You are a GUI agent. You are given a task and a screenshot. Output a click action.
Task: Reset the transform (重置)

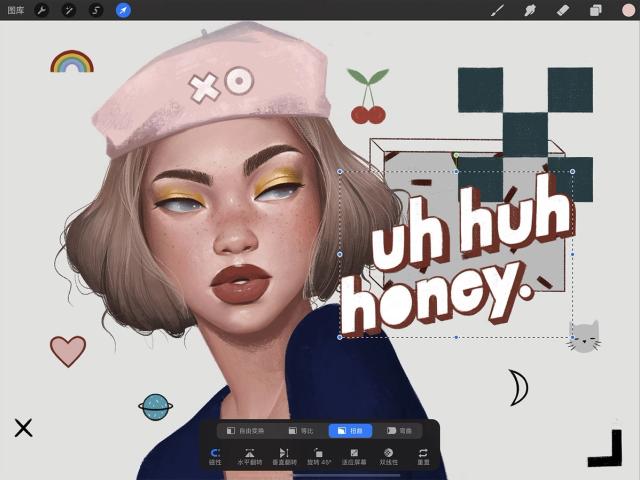click(x=423, y=457)
